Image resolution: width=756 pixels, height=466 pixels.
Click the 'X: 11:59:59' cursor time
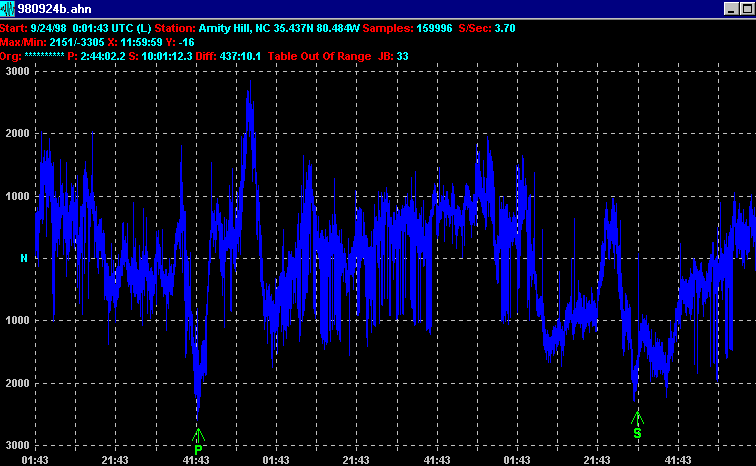pos(135,42)
